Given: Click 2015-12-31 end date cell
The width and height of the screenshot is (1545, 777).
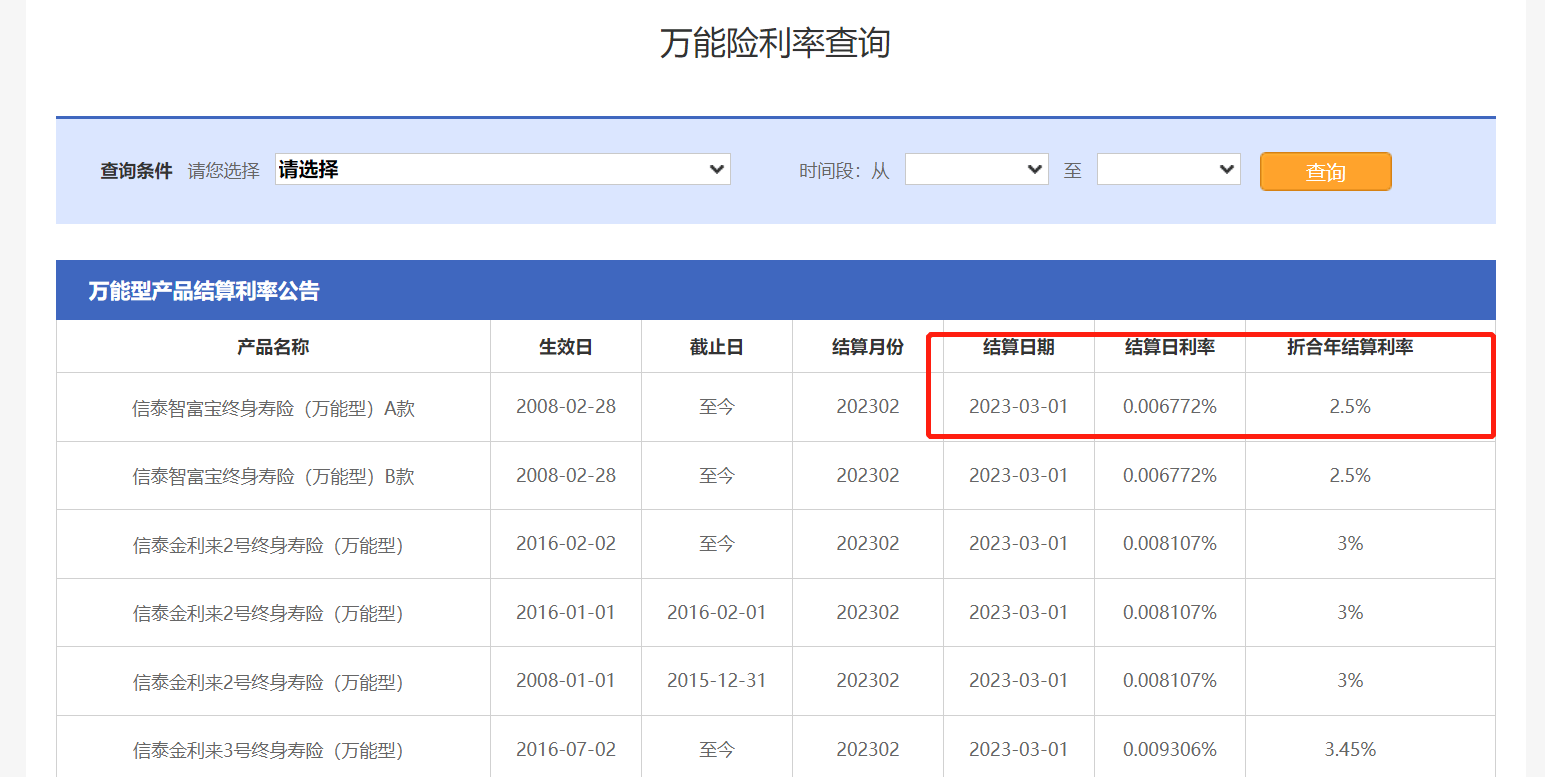Looking at the screenshot, I should point(717,680).
